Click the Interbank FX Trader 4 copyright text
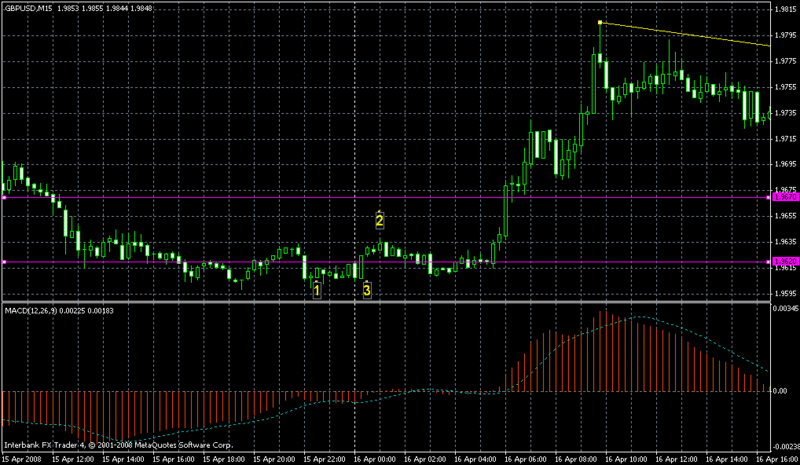The image size is (800, 465). (118, 445)
